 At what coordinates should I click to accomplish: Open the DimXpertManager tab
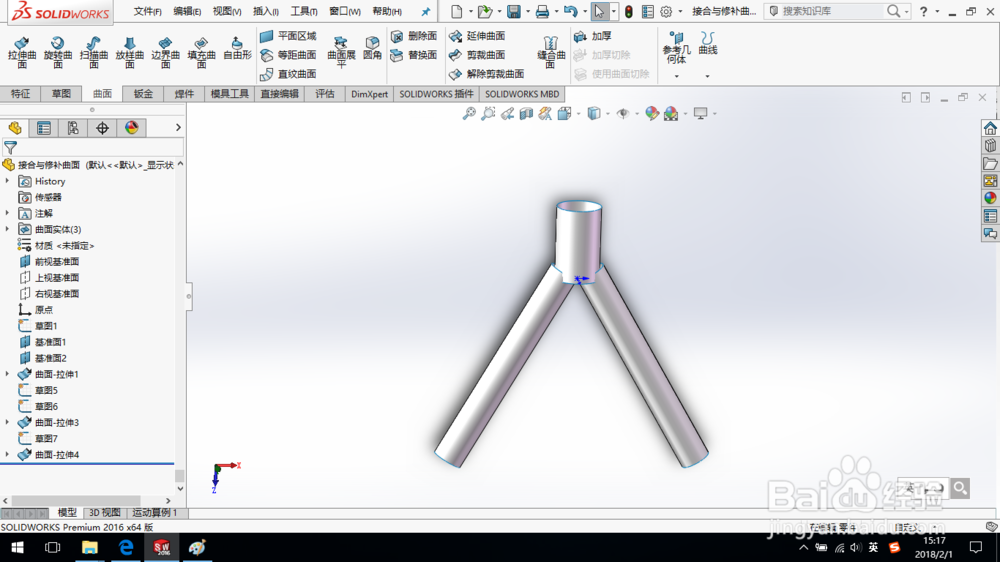click(x=102, y=128)
